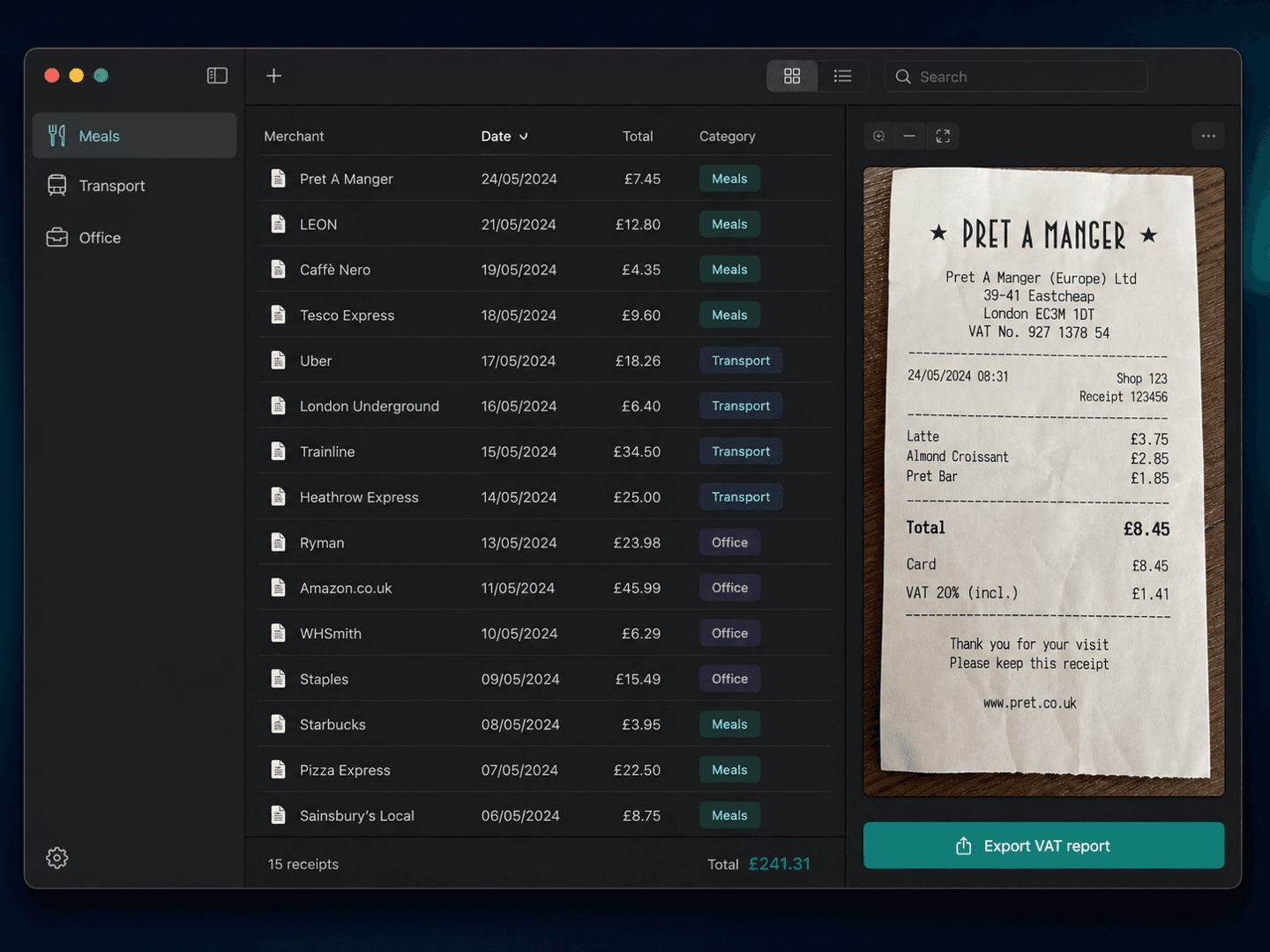
Task: Click the £34.50 total
Action: tap(637, 451)
